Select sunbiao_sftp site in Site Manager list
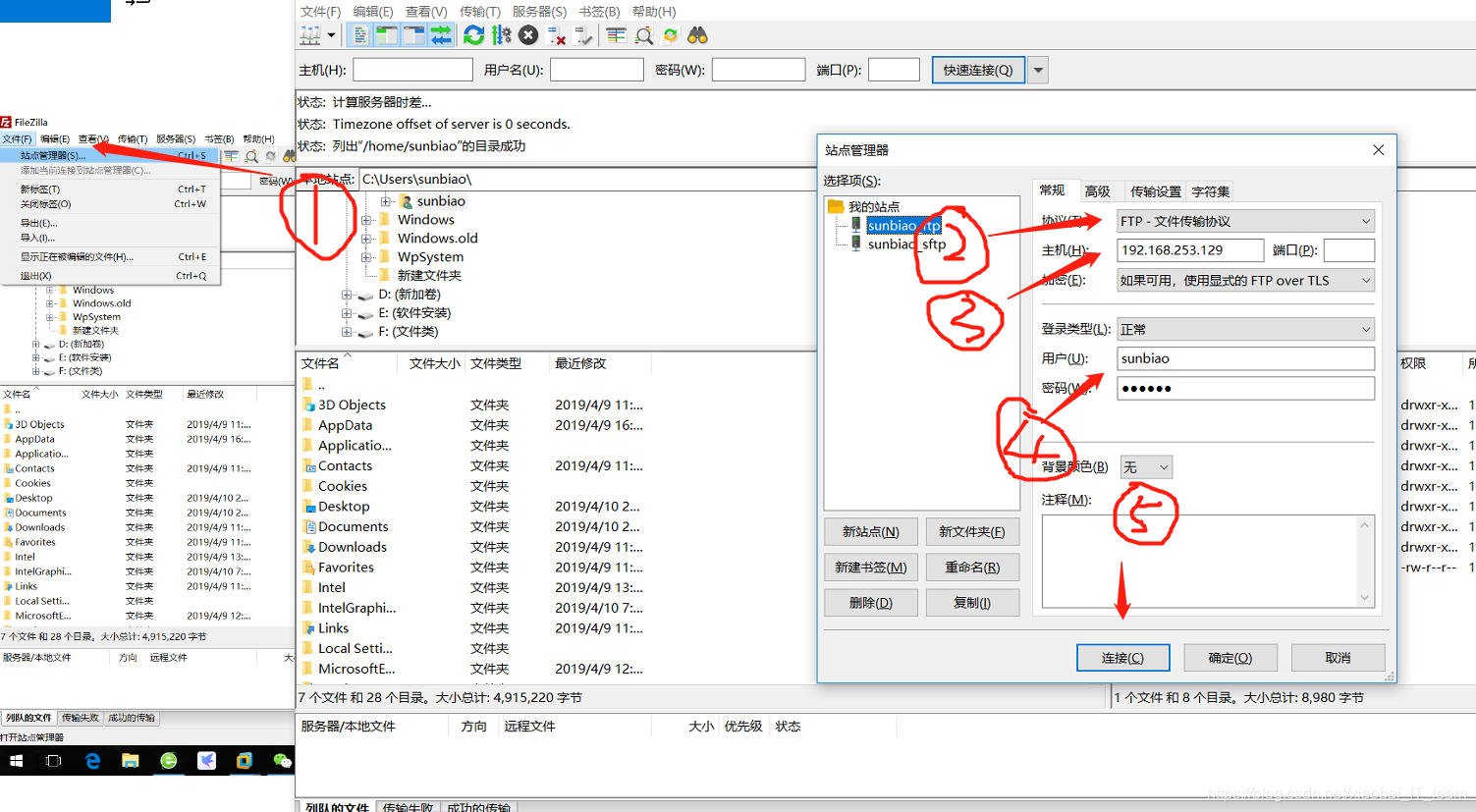 point(906,244)
